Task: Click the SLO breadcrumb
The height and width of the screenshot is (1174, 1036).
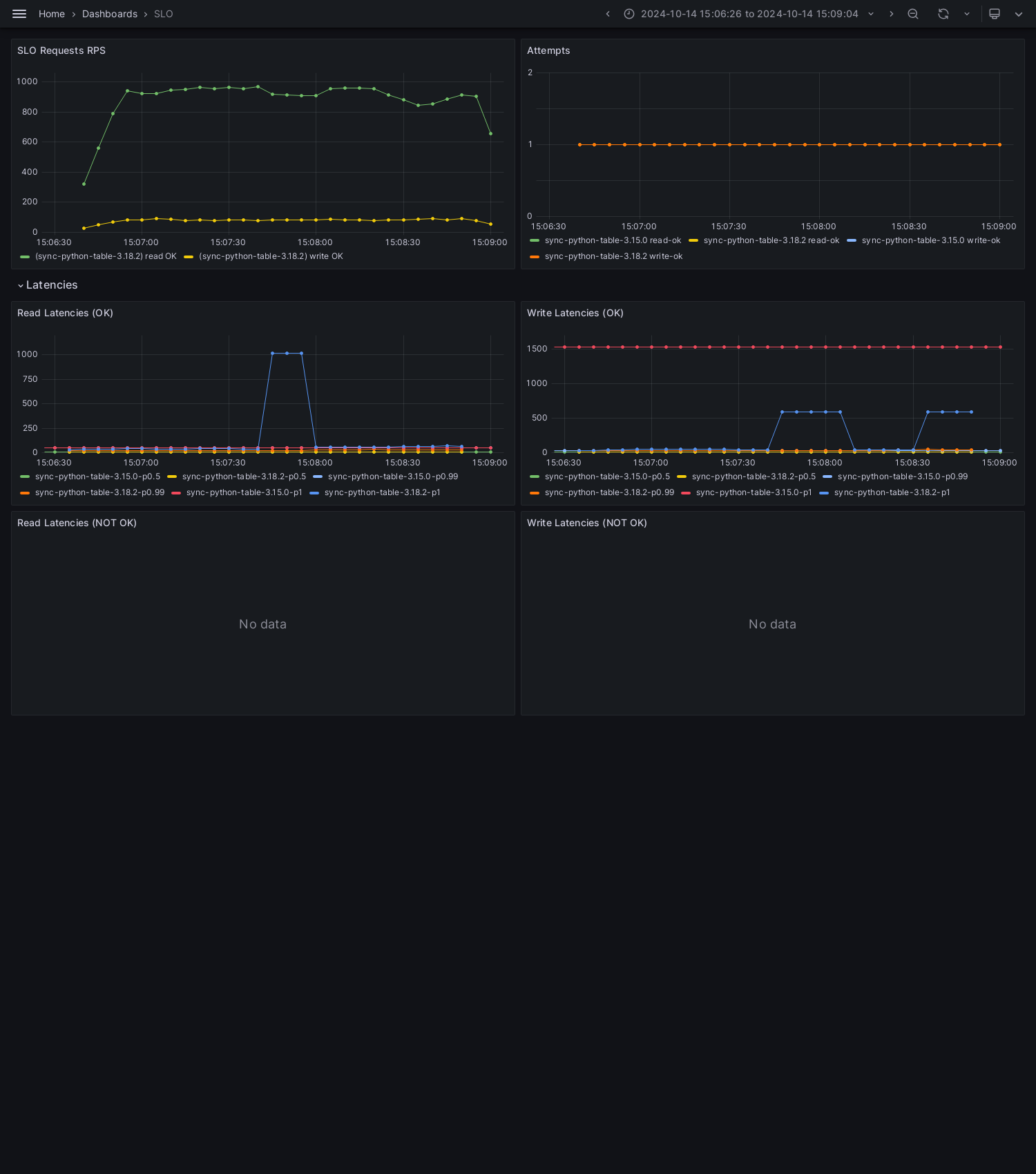Action: point(164,14)
